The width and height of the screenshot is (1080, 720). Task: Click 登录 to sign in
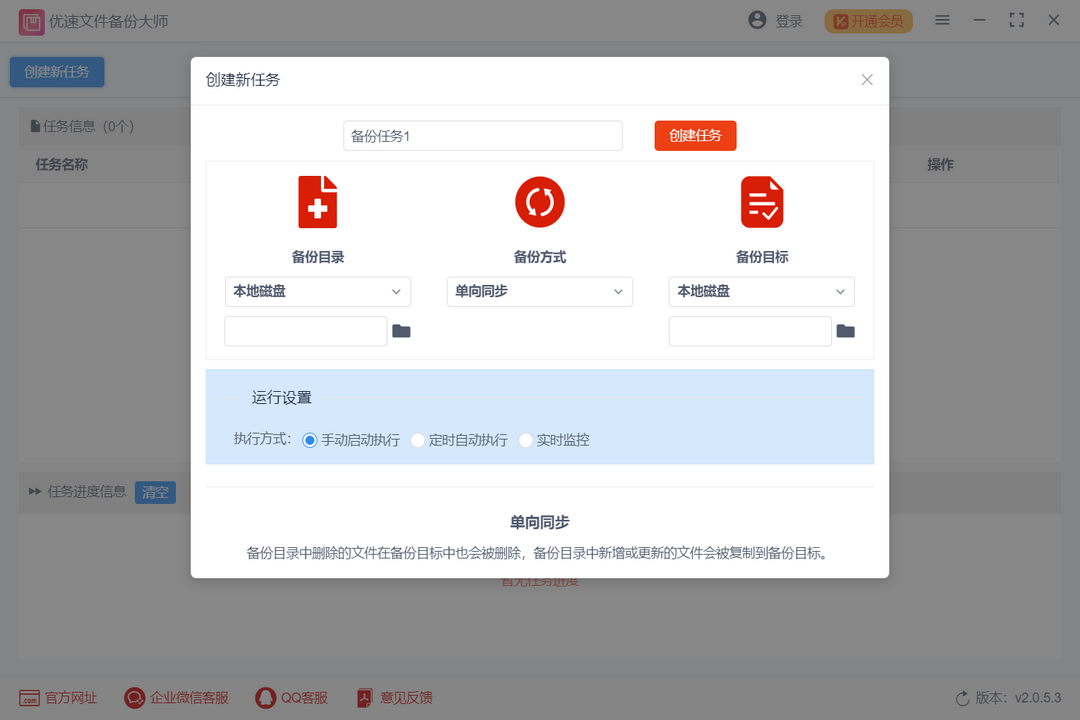click(x=775, y=19)
